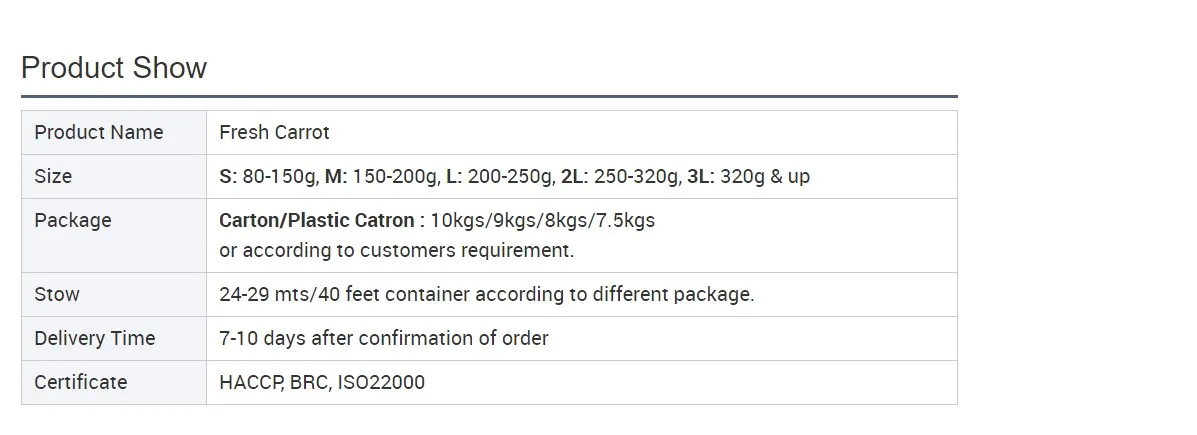Click the Certificate row label
The image size is (1197, 435).
coord(80,382)
